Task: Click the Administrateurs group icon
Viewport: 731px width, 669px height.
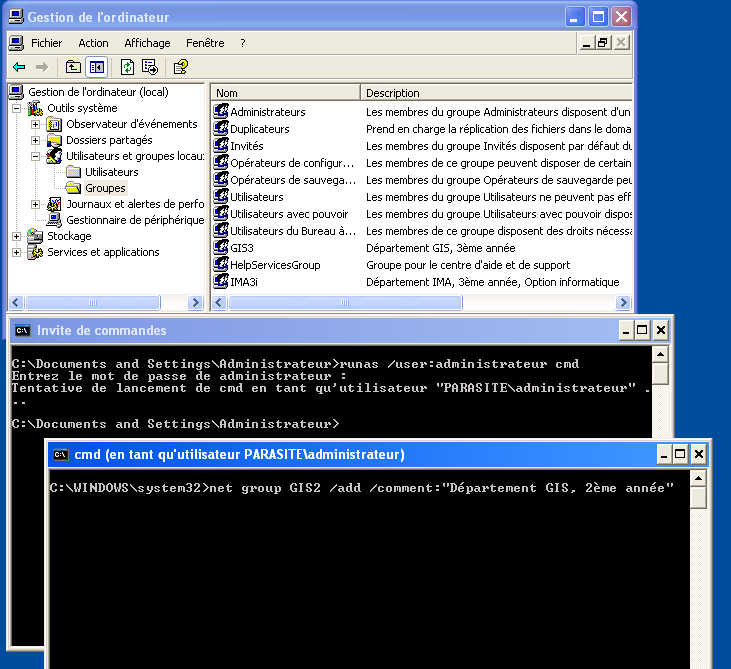Action: coord(221,111)
